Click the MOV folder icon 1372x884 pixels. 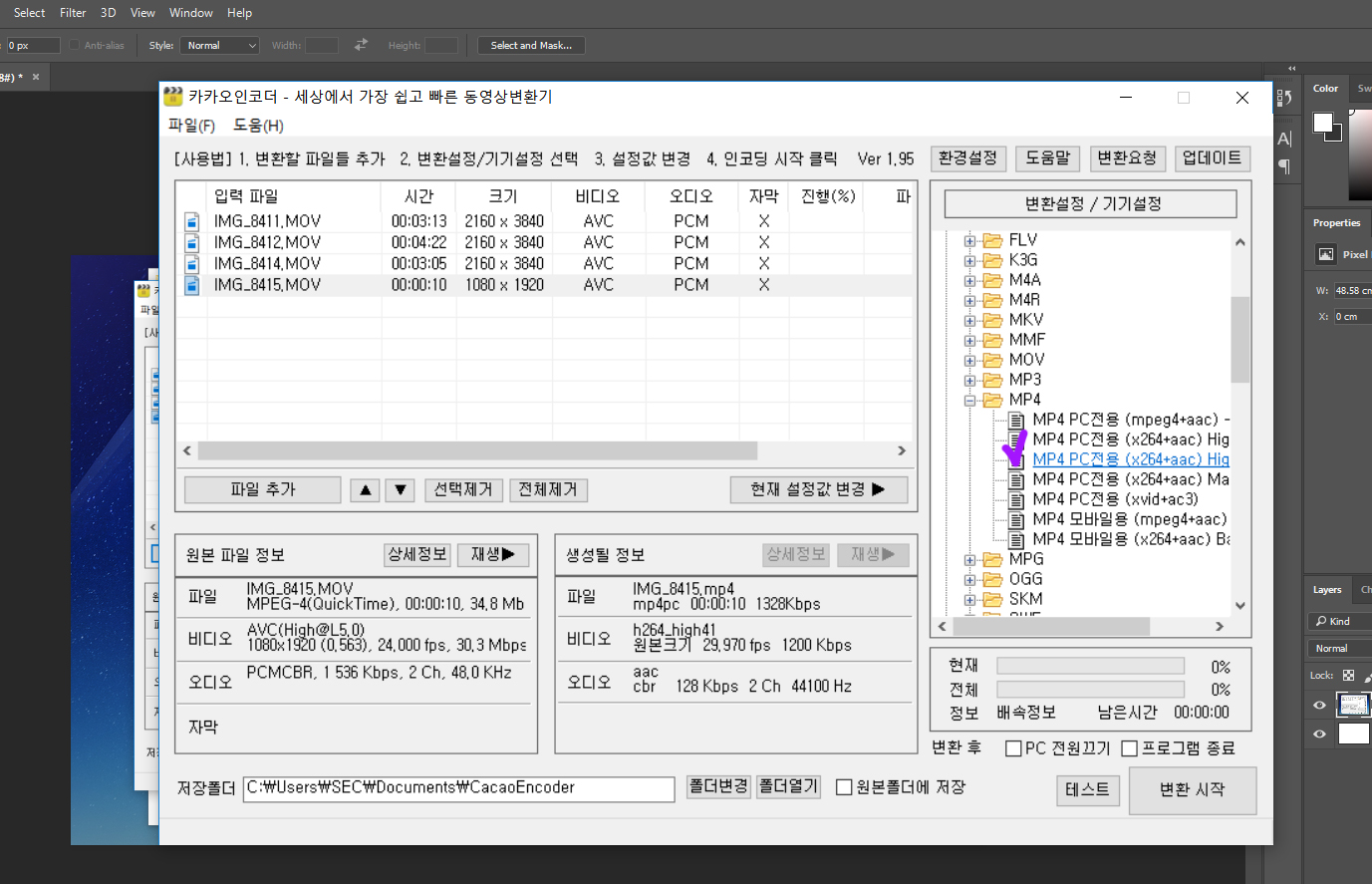tap(992, 360)
